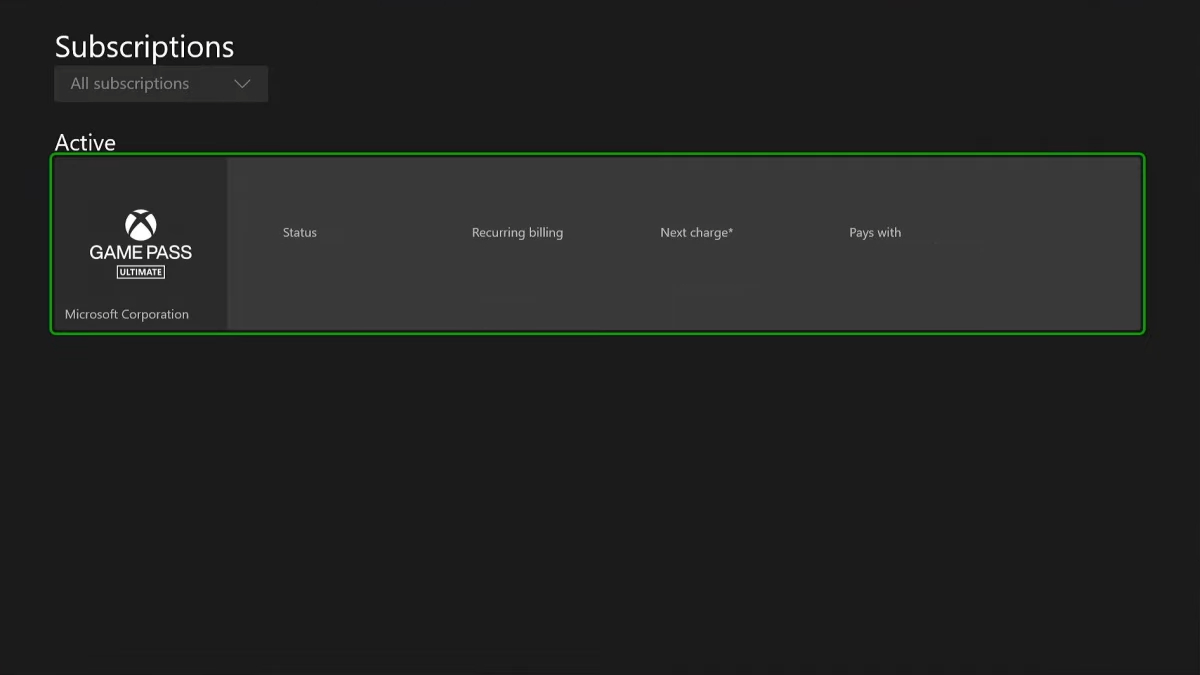The height and width of the screenshot is (675, 1200).
Task: Click the Pays with label
Action: pos(875,232)
